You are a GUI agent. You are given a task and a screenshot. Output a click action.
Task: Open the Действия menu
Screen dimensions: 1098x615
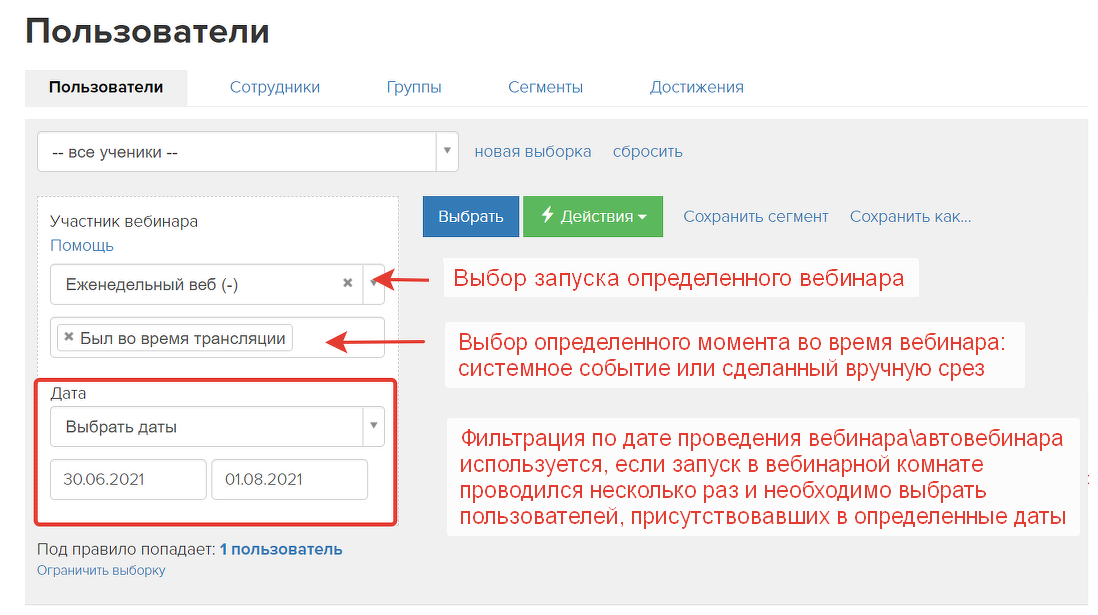[593, 216]
